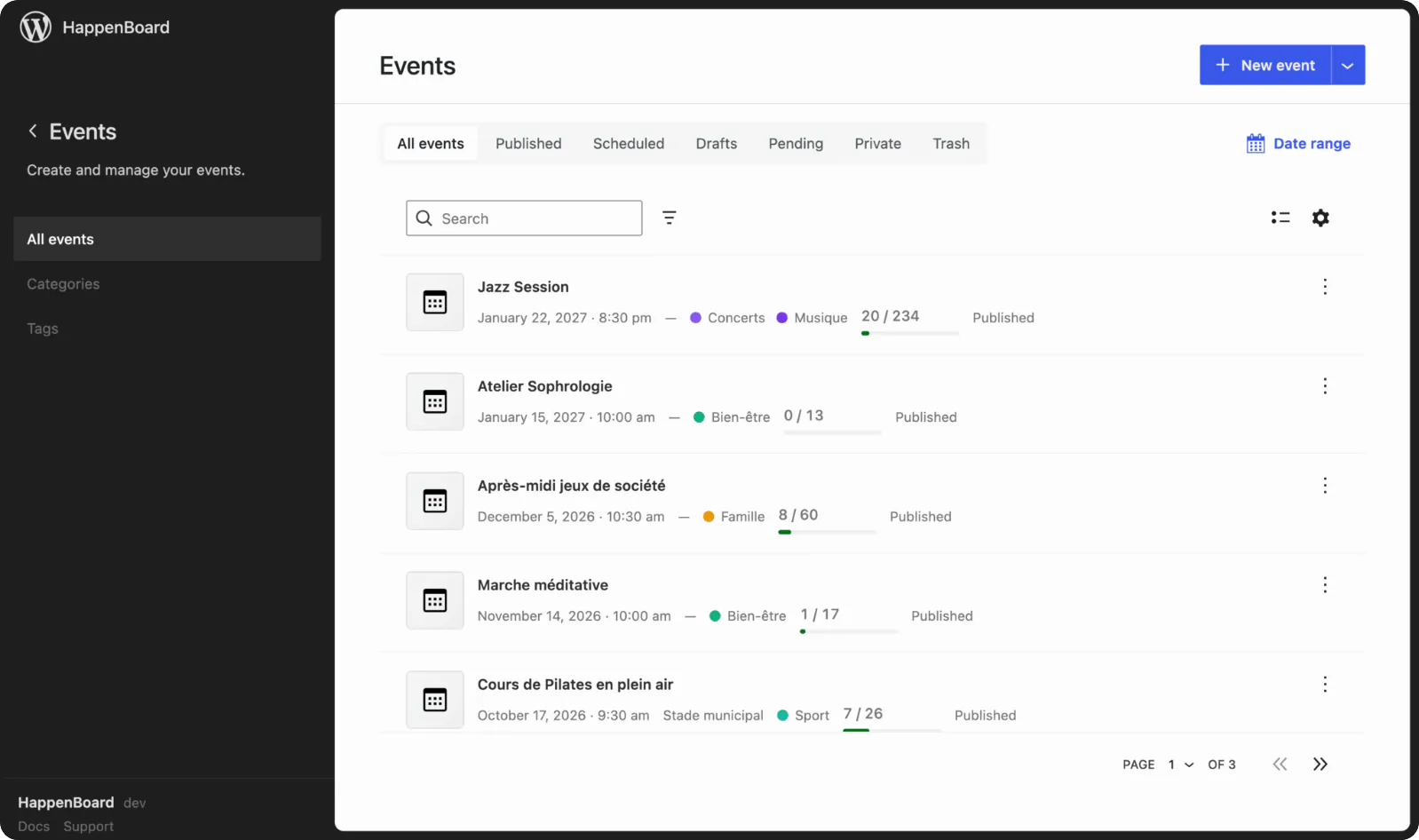Click the Marche méditative calendar icon
Image resolution: width=1419 pixels, height=840 pixels.
435,600
